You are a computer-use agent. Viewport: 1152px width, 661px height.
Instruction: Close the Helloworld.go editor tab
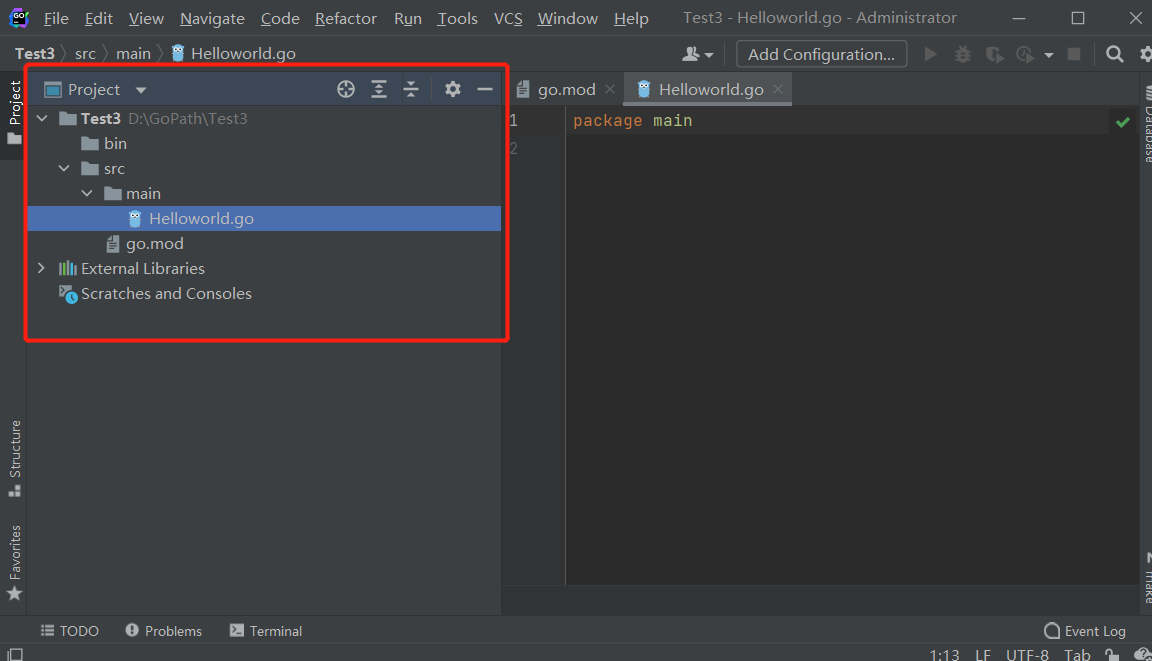778,90
